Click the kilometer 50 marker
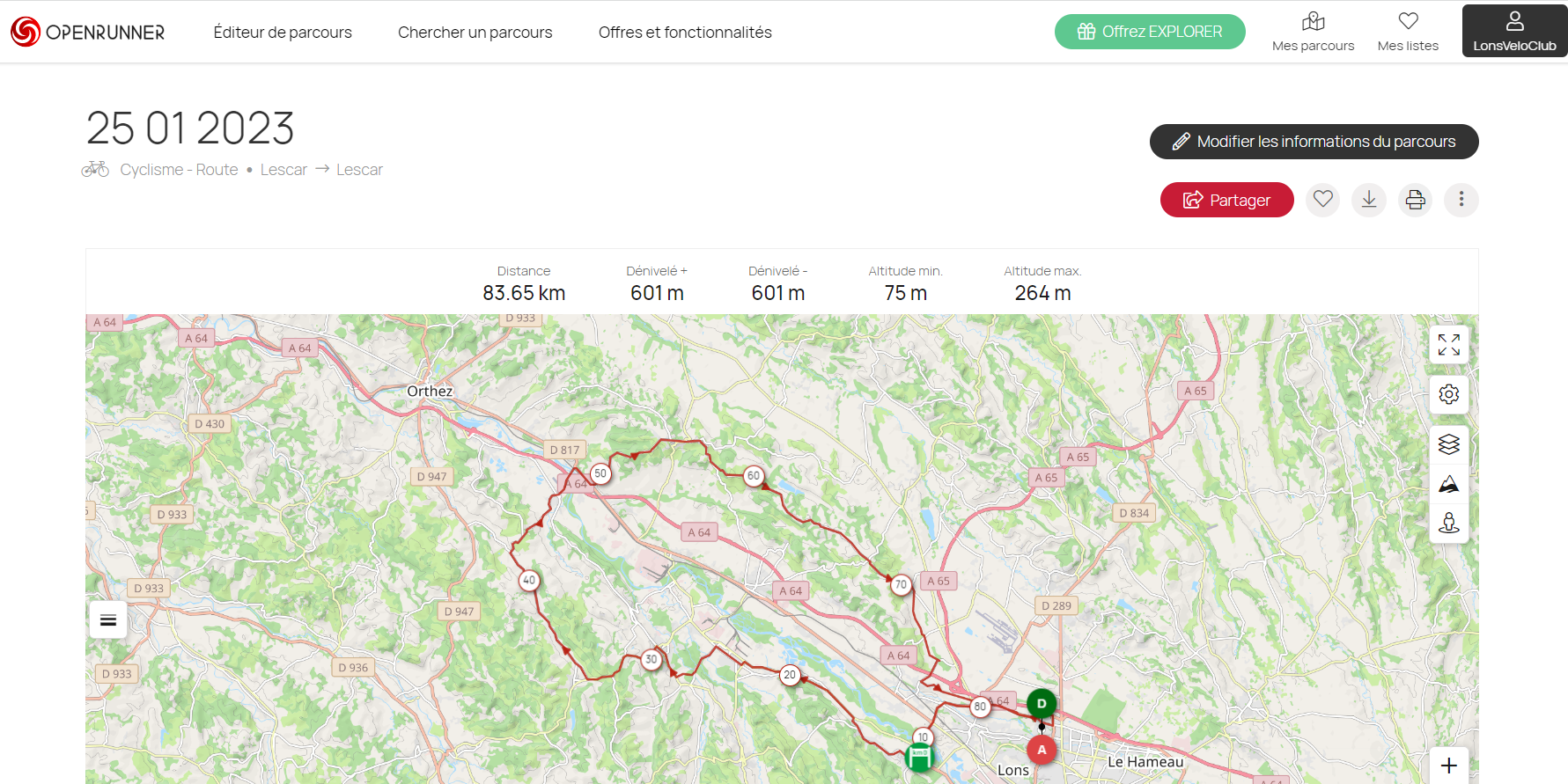This screenshot has width=1568, height=784. click(x=600, y=473)
